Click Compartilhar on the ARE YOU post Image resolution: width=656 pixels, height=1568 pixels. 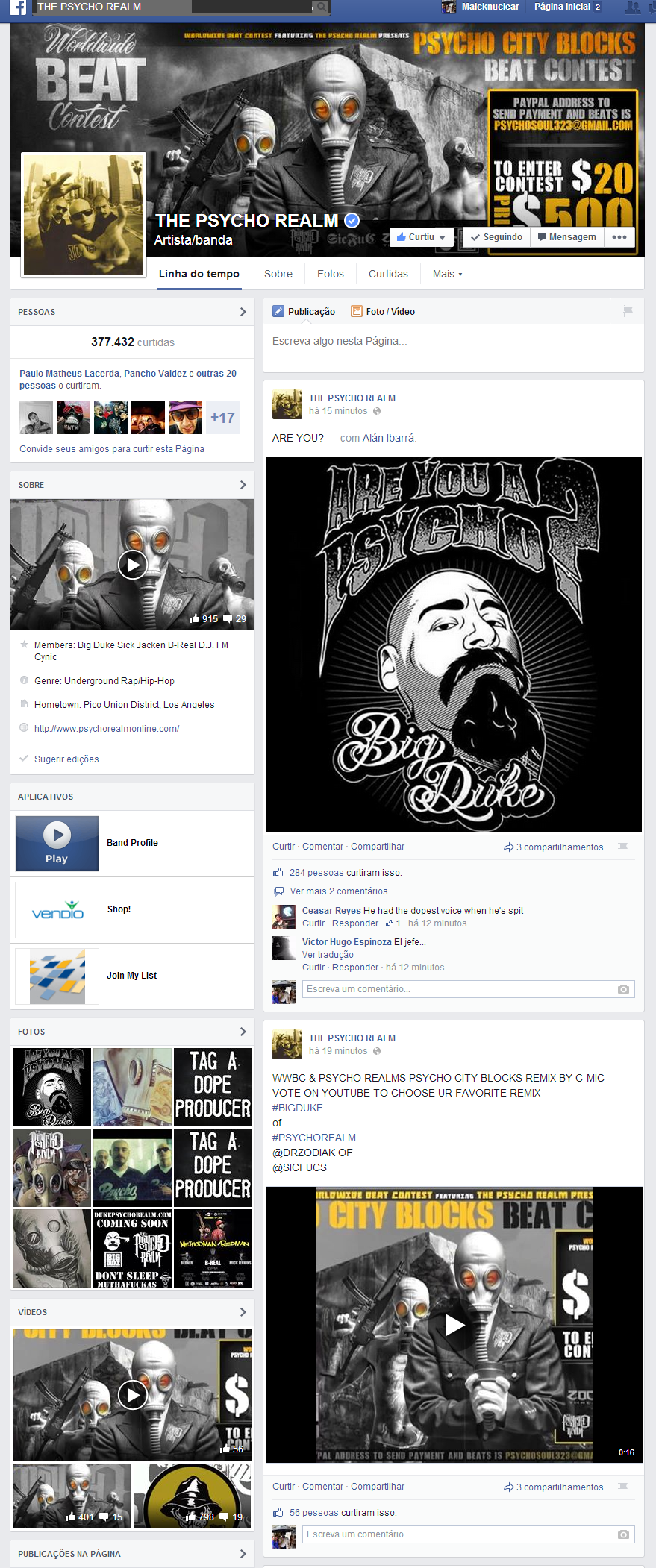(x=378, y=847)
